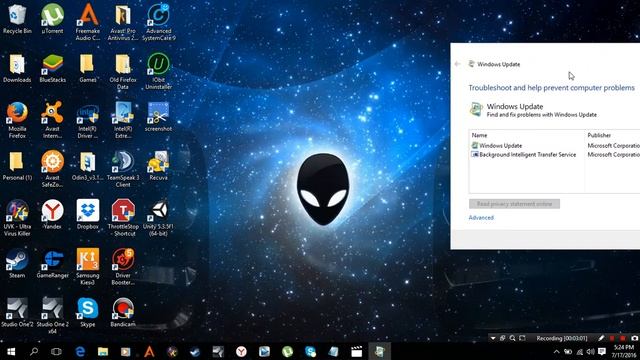Screen dimensions: 640x360
Task: Select the TeamSpeak 3 Client desktop icon
Action: (x=123, y=169)
